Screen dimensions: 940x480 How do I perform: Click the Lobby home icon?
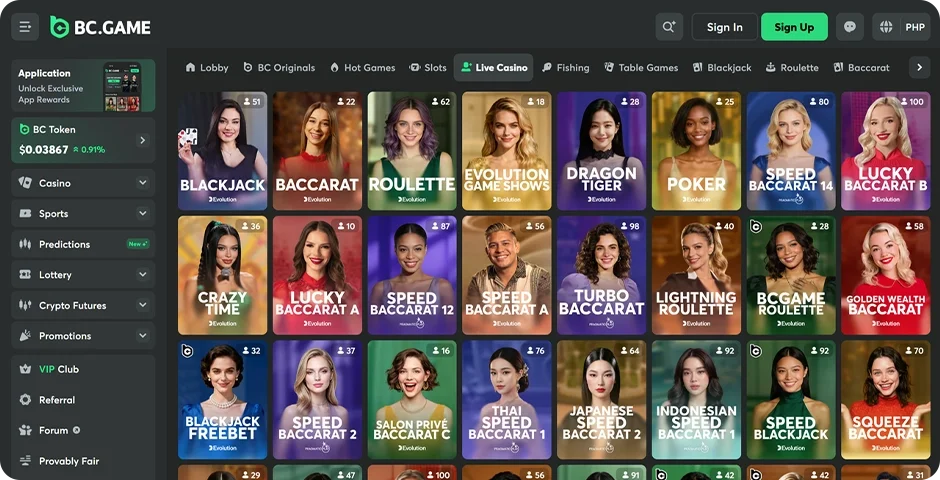191,67
